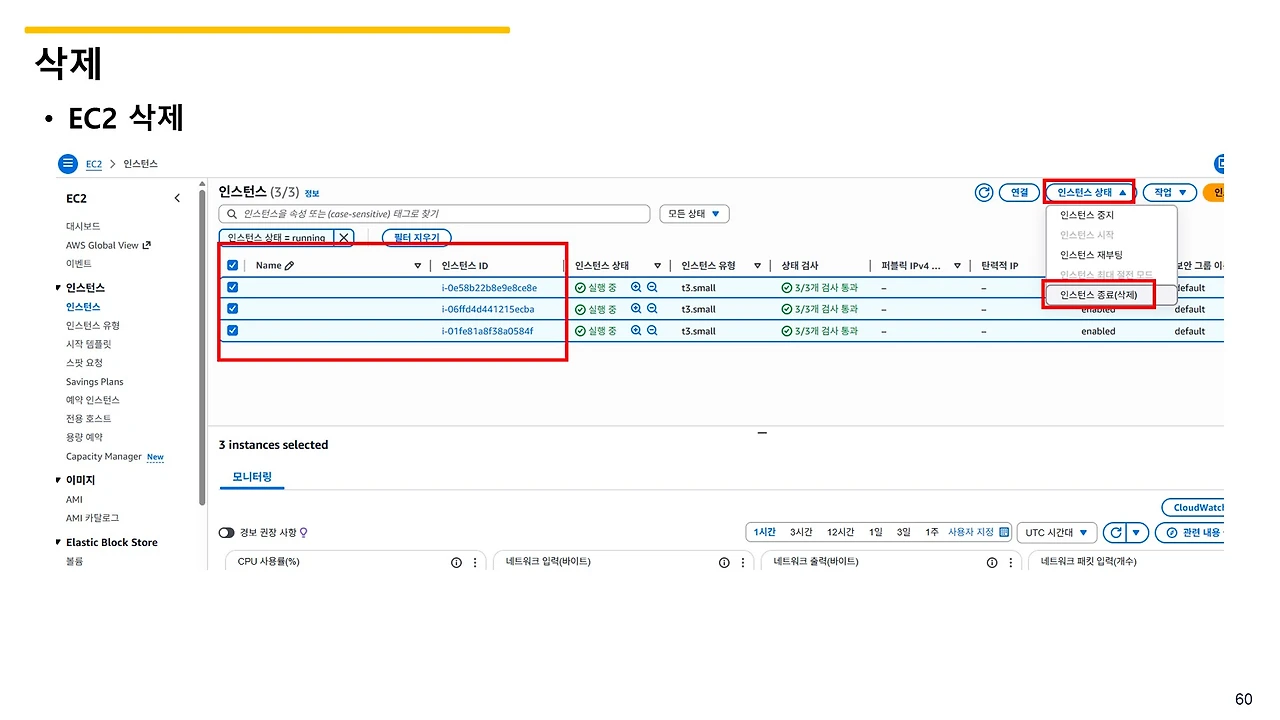Uncheck the row for instance i-0e58b22b8e9e8ce8e
The height and width of the screenshot is (720, 1280).
click(233, 288)
